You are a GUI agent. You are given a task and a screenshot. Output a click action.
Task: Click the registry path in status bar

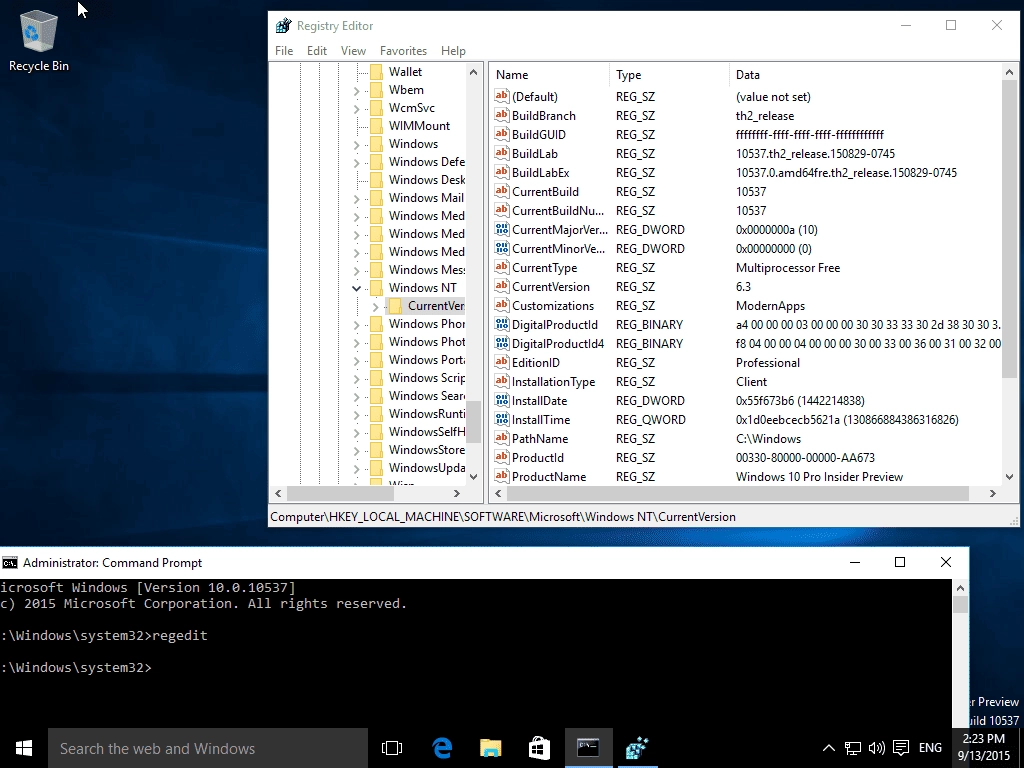pos(503,517)
